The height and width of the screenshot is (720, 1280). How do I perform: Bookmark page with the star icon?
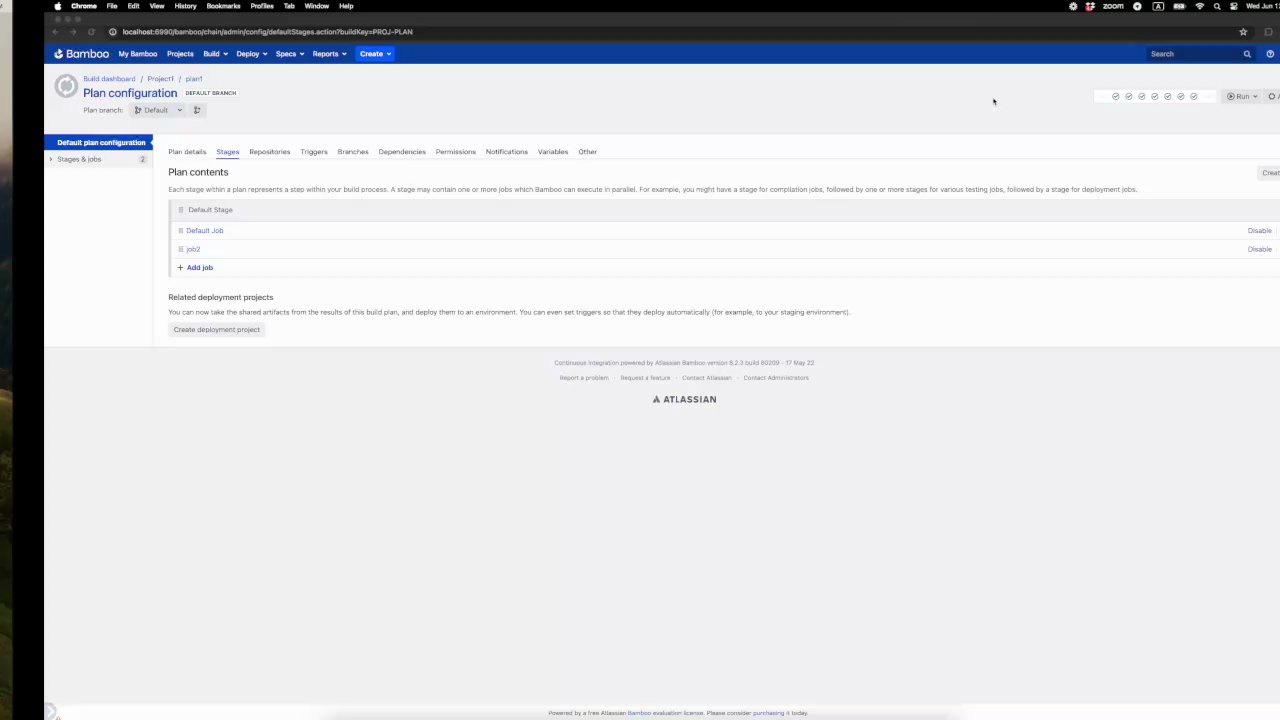(1243, 32)
